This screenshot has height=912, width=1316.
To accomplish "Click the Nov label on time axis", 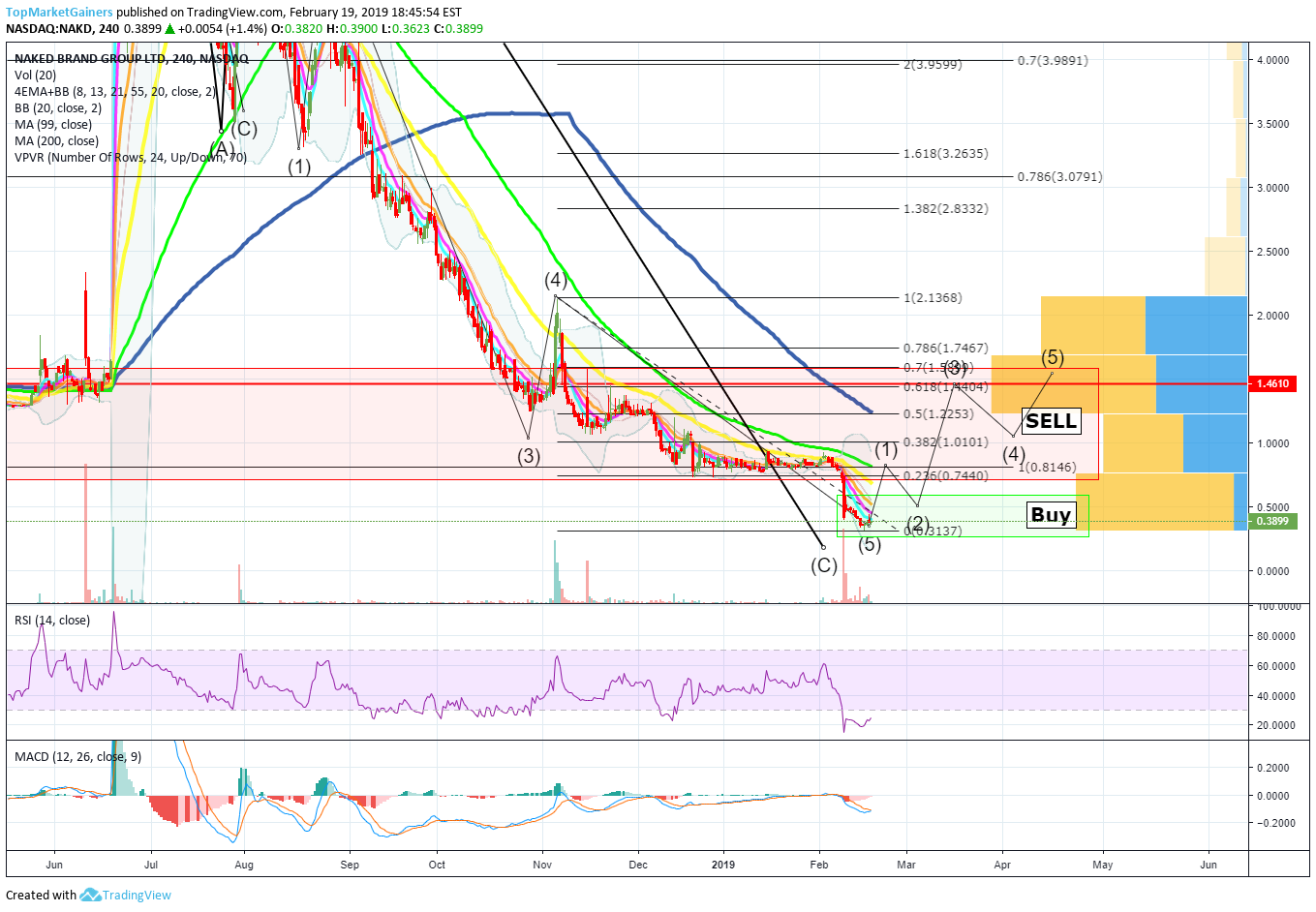I will coord(542,865).
